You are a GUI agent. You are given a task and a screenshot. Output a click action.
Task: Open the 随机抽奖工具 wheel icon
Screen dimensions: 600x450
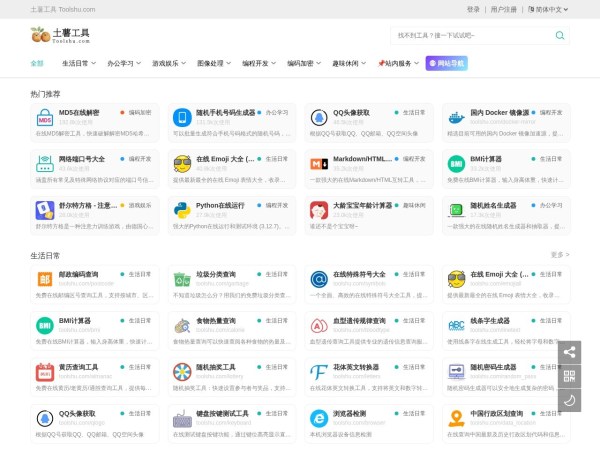[x=182, y=371]
